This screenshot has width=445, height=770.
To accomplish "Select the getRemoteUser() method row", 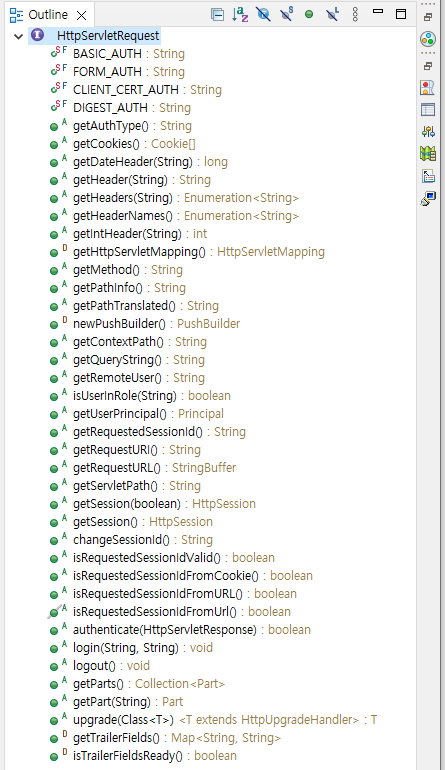I will tap(128, 378).
